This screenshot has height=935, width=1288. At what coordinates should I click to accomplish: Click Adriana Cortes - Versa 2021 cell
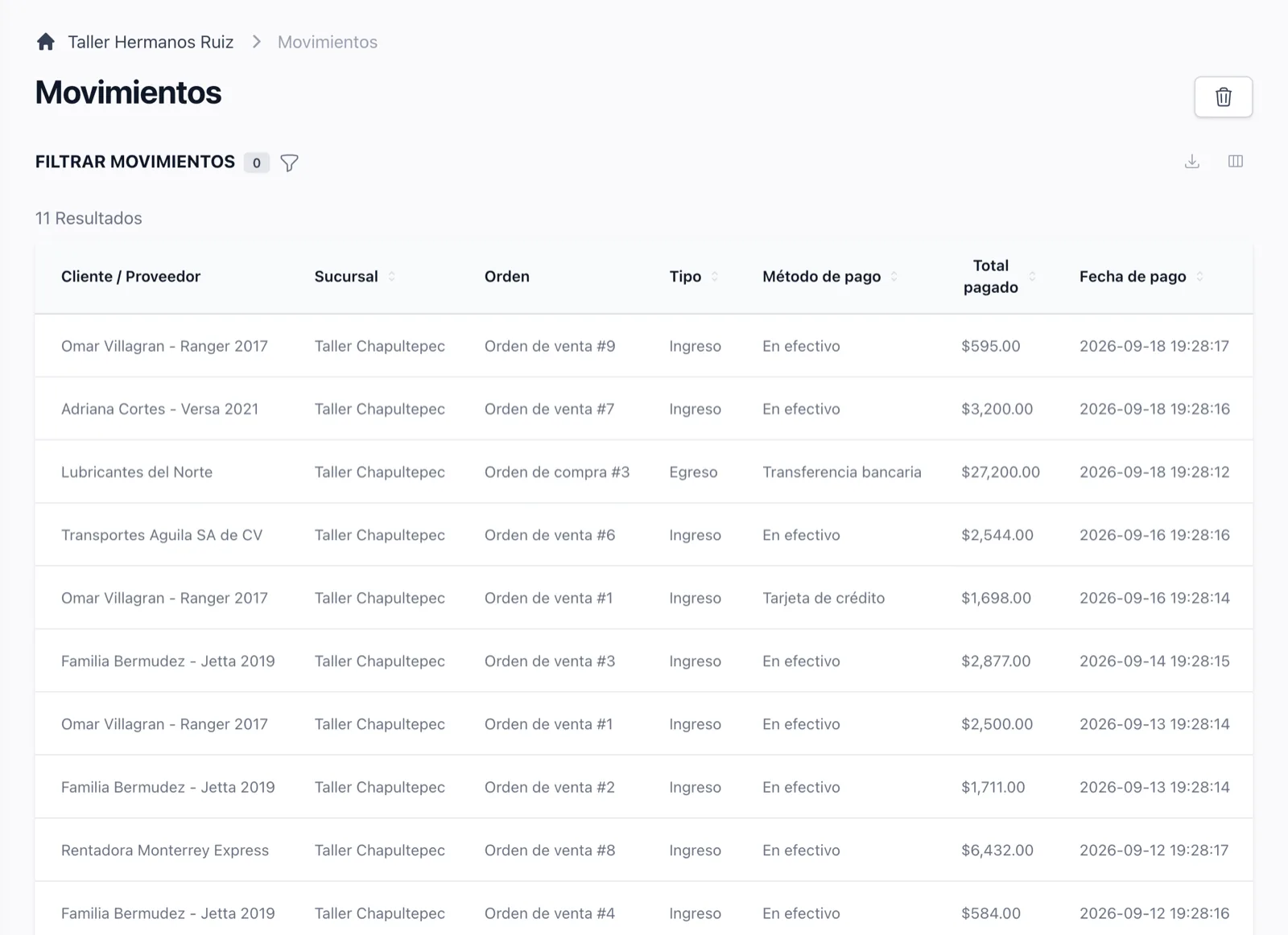[x=160, y=409]
